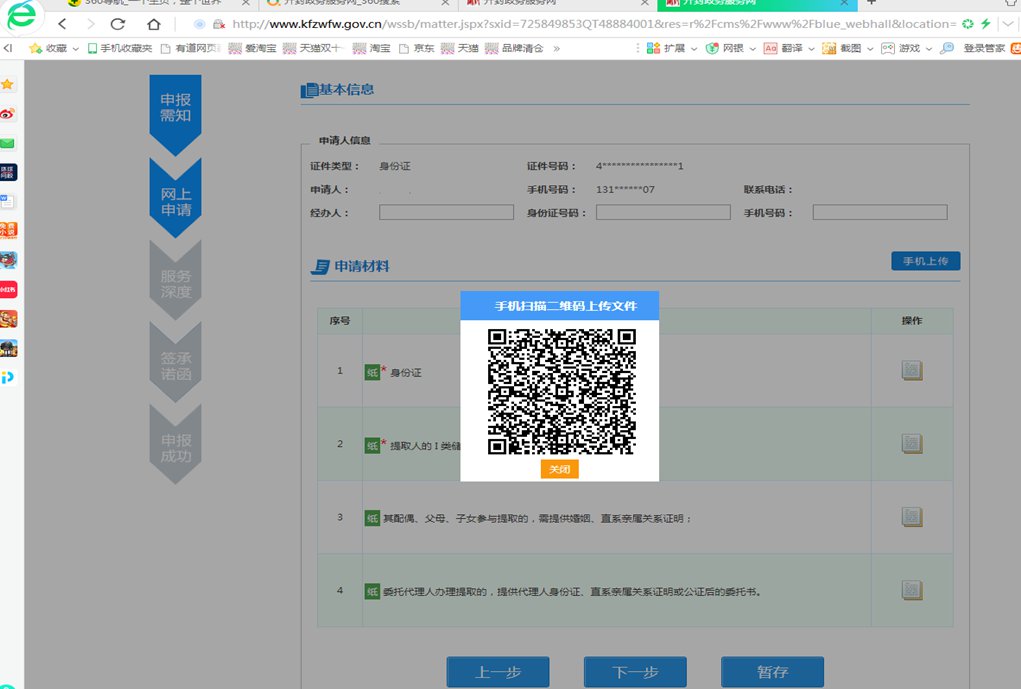Click the 扩展 extensions icon
Image resolution: width=1021 pixels, height=689 pixels.
point(654,48)
